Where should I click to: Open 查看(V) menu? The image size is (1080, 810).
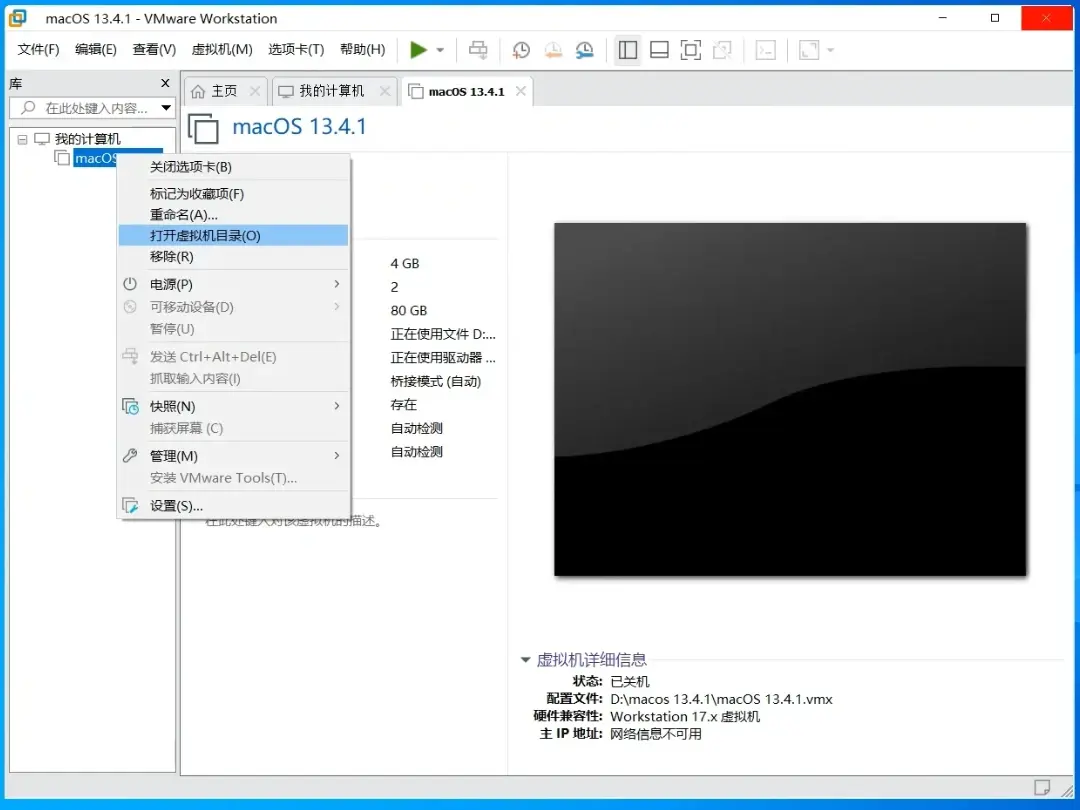pyautogui.click(x=154, y=50)
